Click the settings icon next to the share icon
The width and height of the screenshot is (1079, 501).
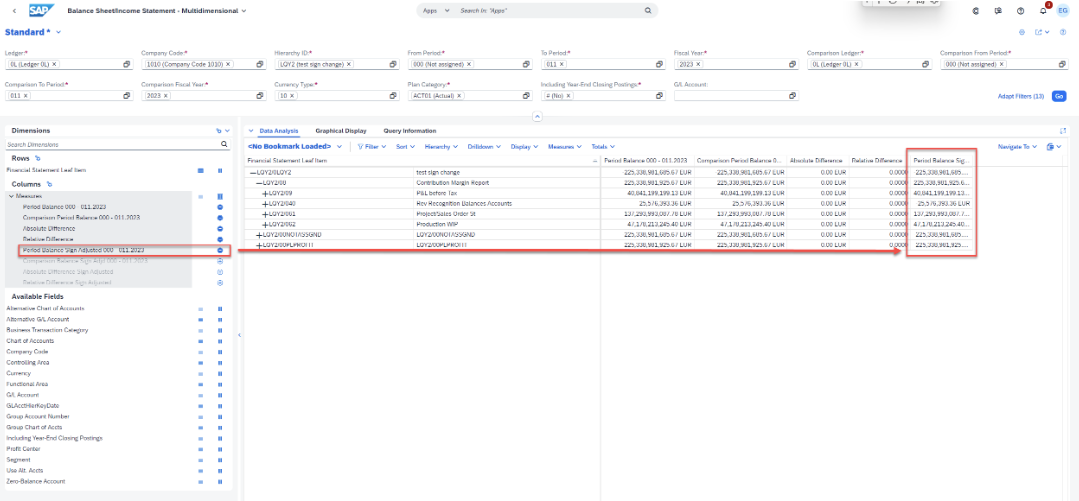(1022, 32)
